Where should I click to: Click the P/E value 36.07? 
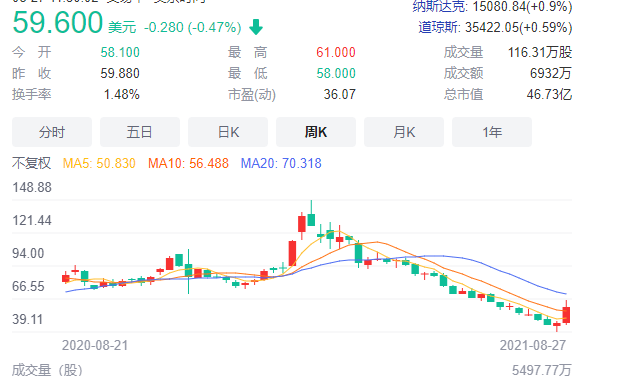coord(339,95)
